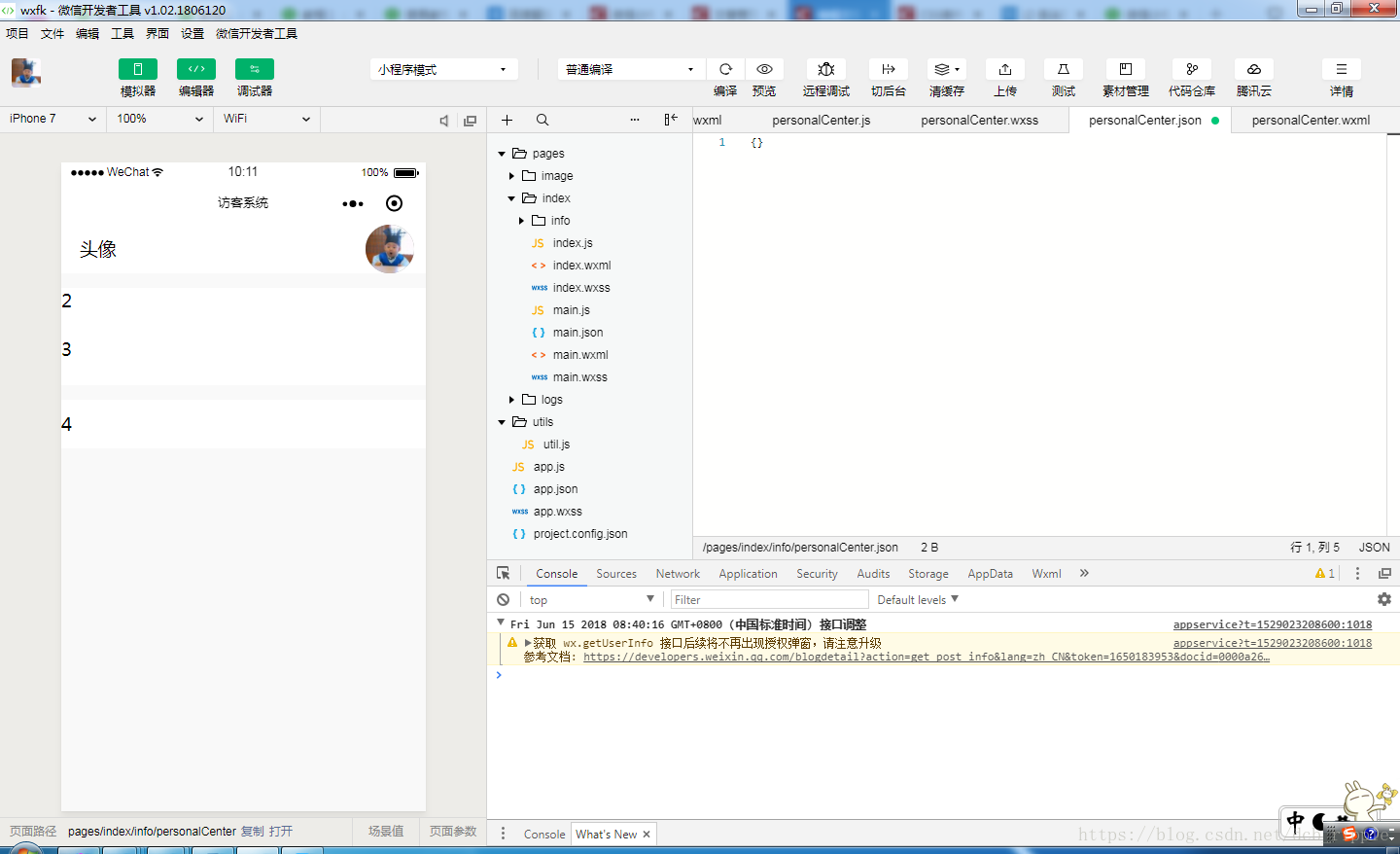Toggle the simulator panel button
The width and height of the screenshot is (1400, 854).
click(x=138, y=69)
